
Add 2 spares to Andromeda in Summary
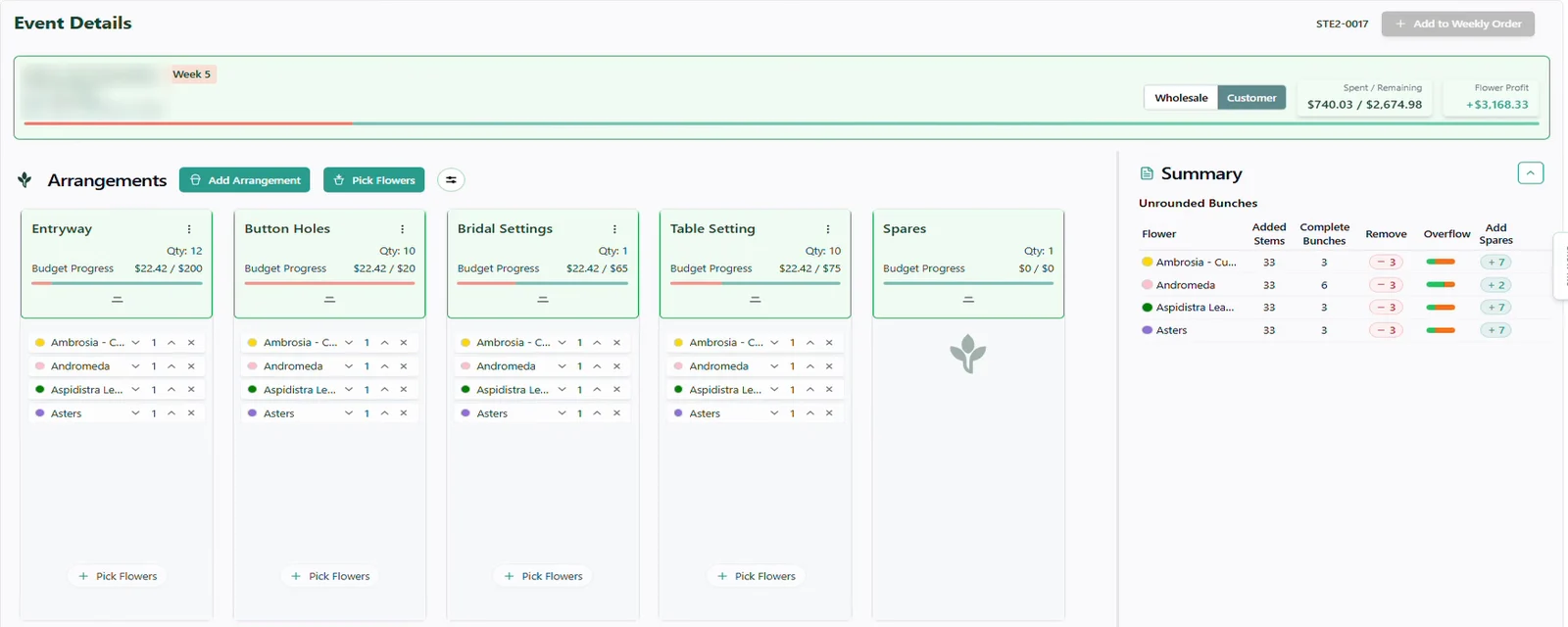coord(1495,285)
